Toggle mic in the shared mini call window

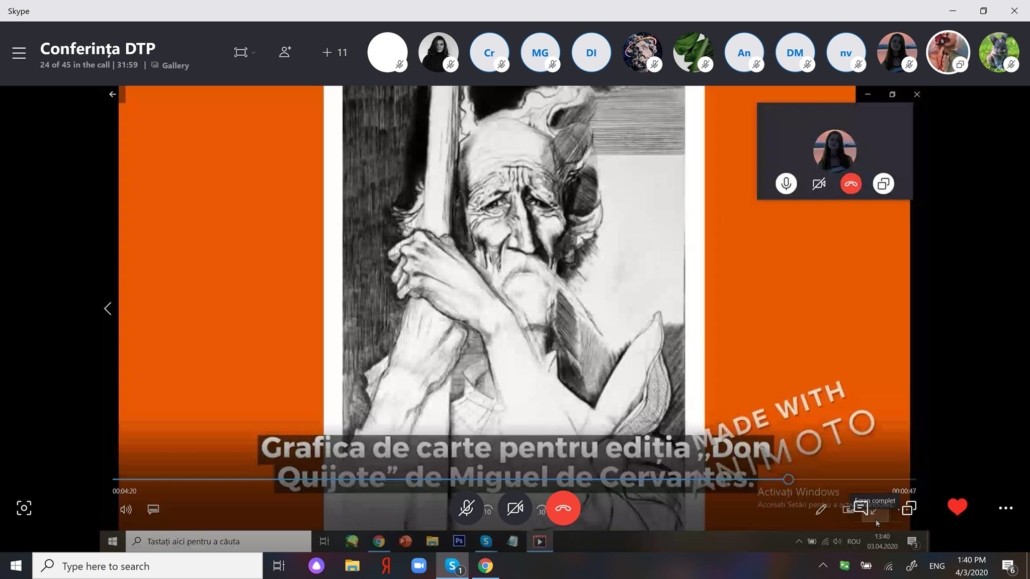786,184
